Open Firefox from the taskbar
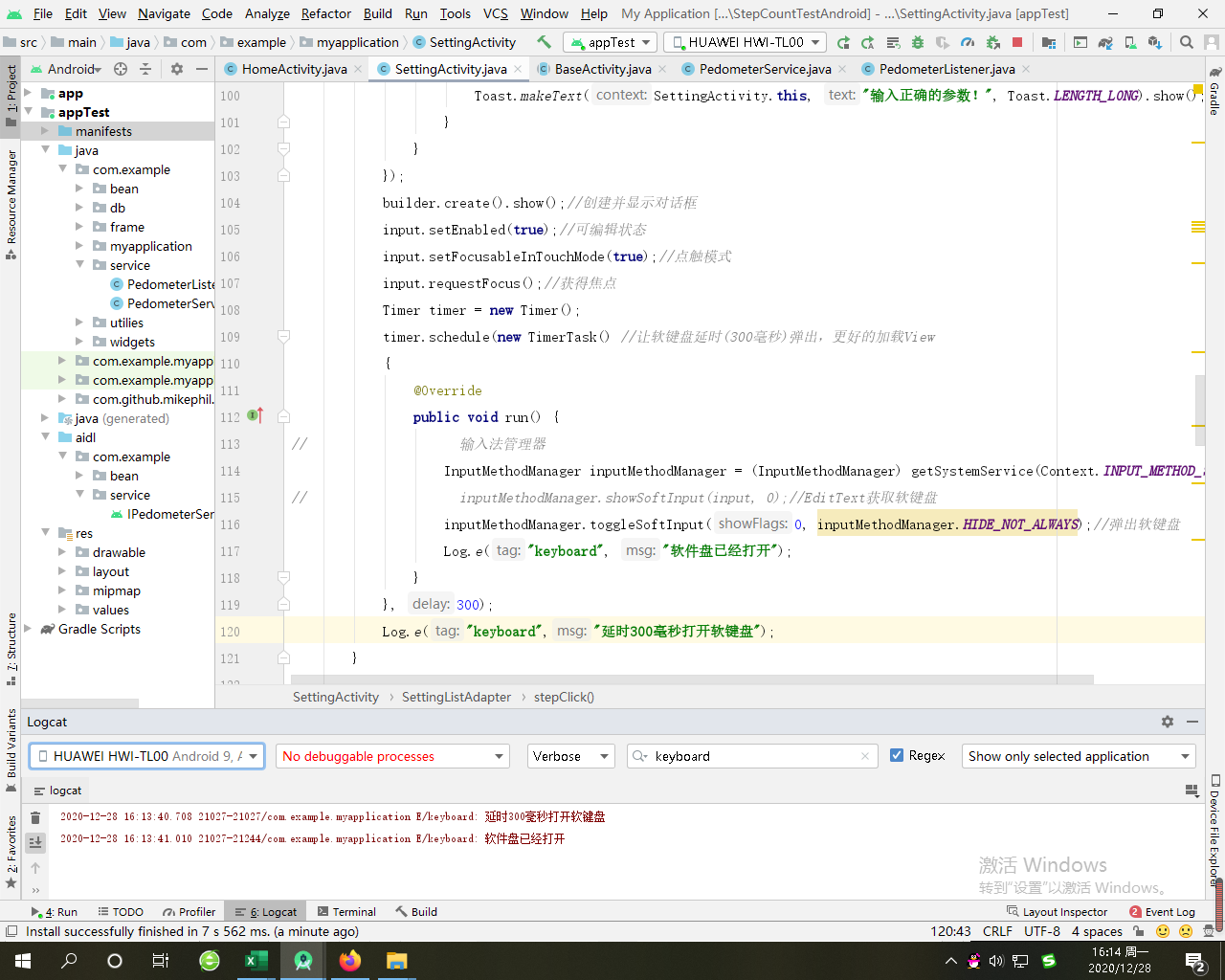This screenshot has width=1225, height=980. click(350, 961)
